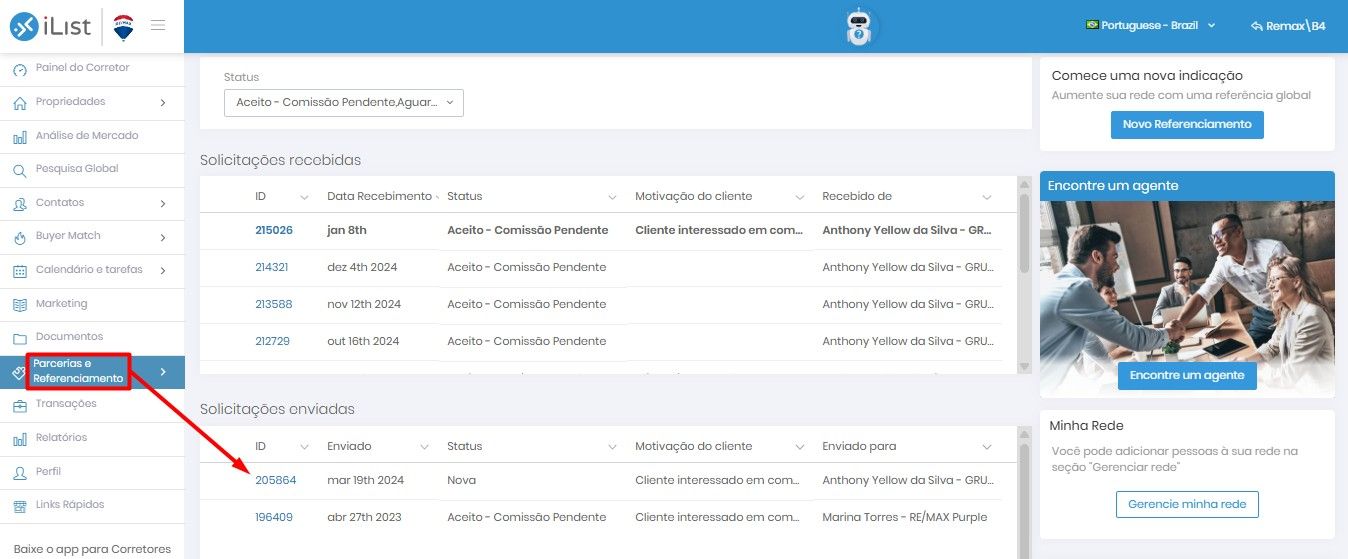Click the Perfil user icon
The width and height of the screenshot is (1348, 559).
(20, 472)
